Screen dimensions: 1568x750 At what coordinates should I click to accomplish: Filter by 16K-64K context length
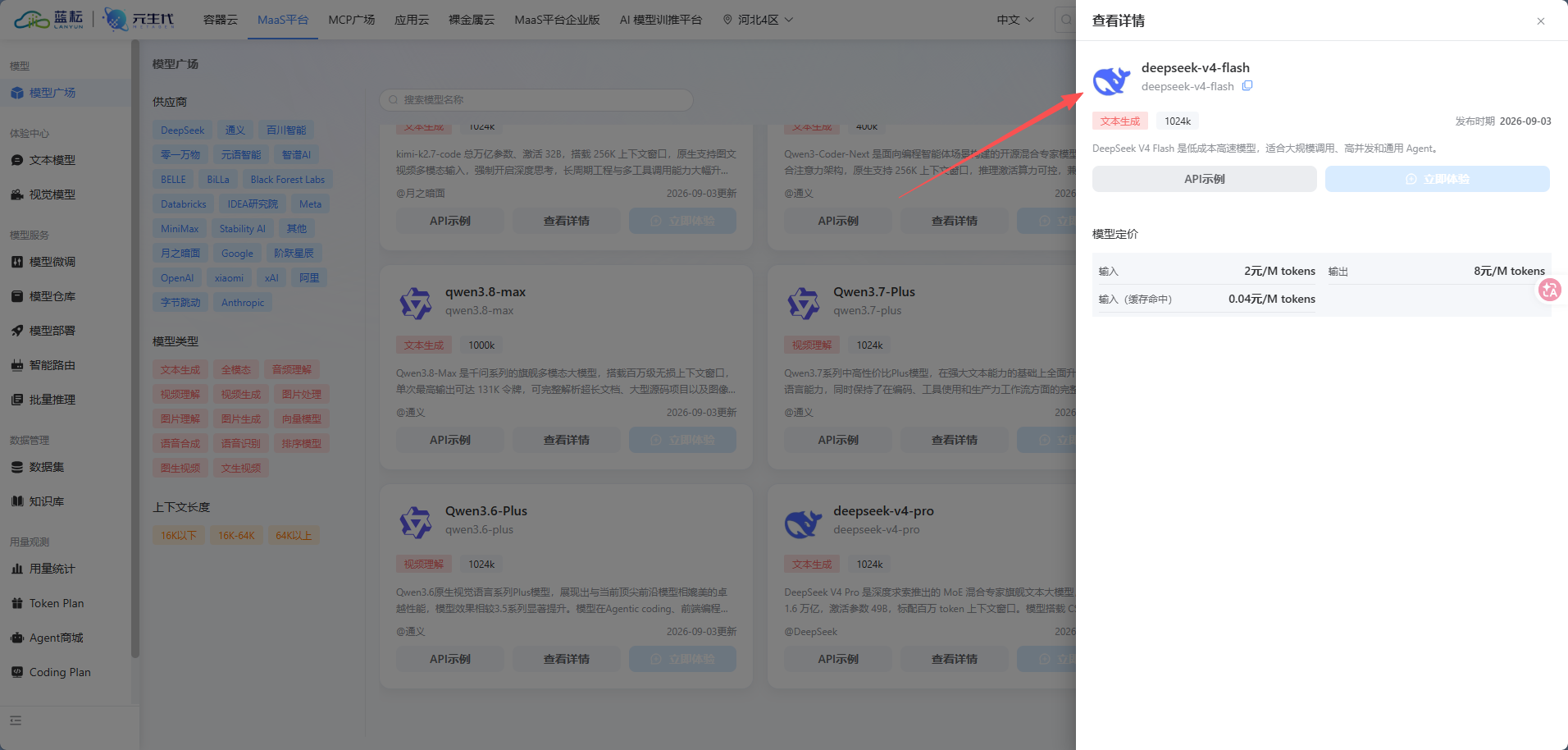(236, 536)
